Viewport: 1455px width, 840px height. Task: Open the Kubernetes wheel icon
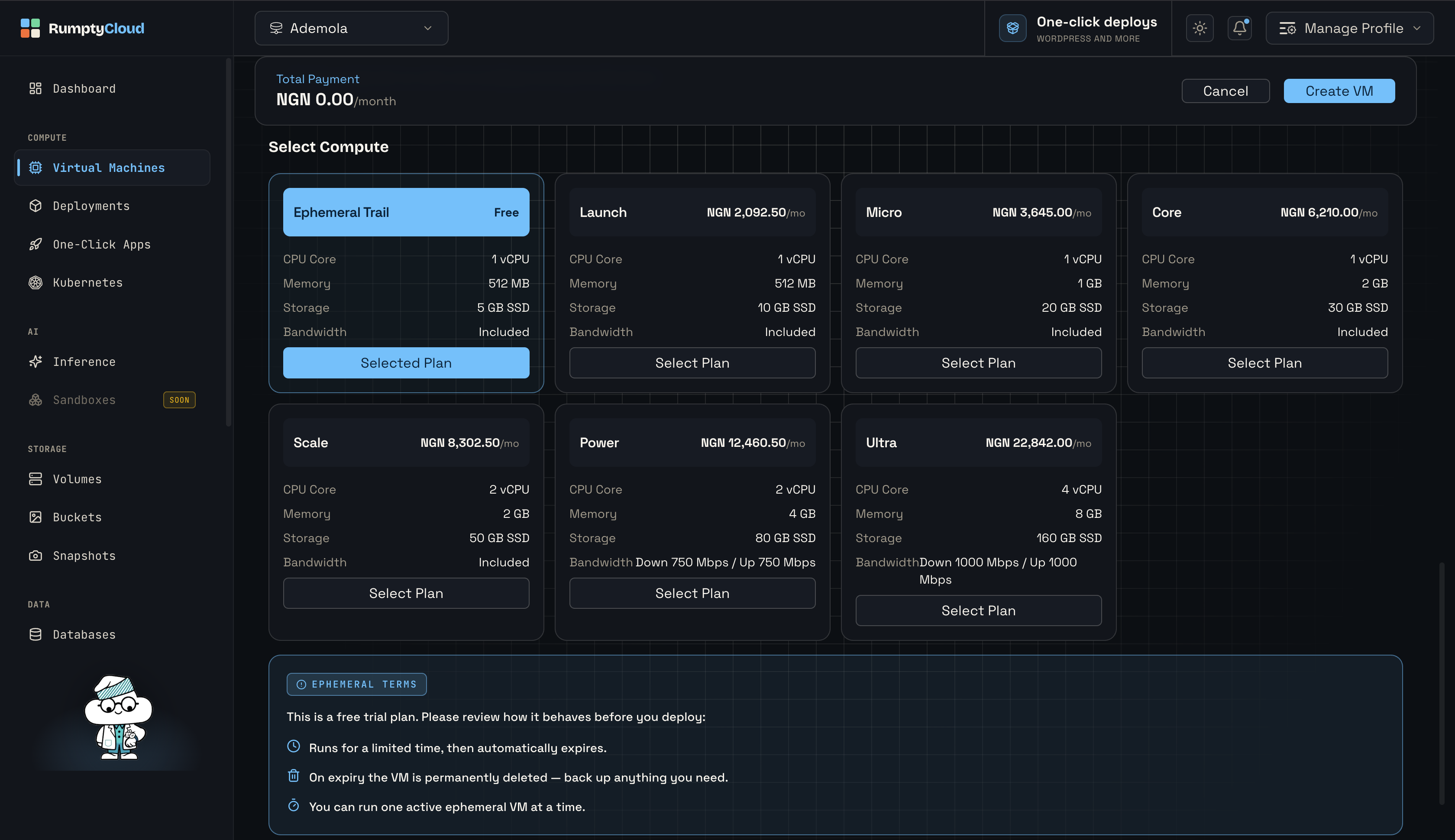[x=36, y=283]
